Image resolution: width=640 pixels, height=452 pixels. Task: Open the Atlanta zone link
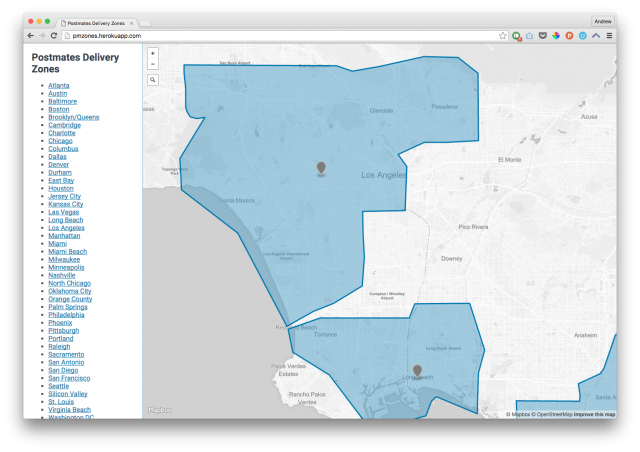[x=59, y=85]
